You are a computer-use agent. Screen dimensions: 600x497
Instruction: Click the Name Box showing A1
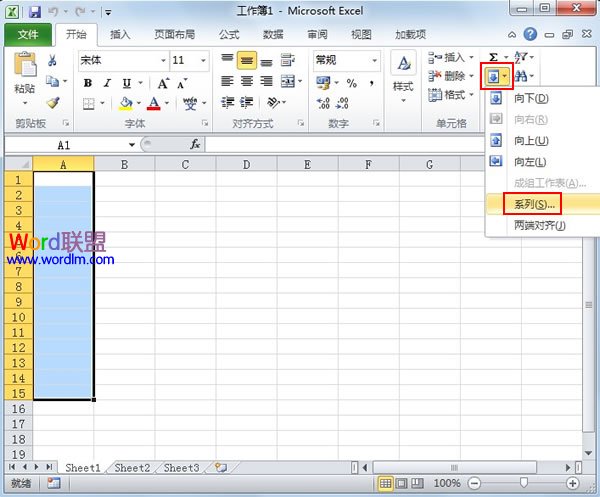[65, 144]
